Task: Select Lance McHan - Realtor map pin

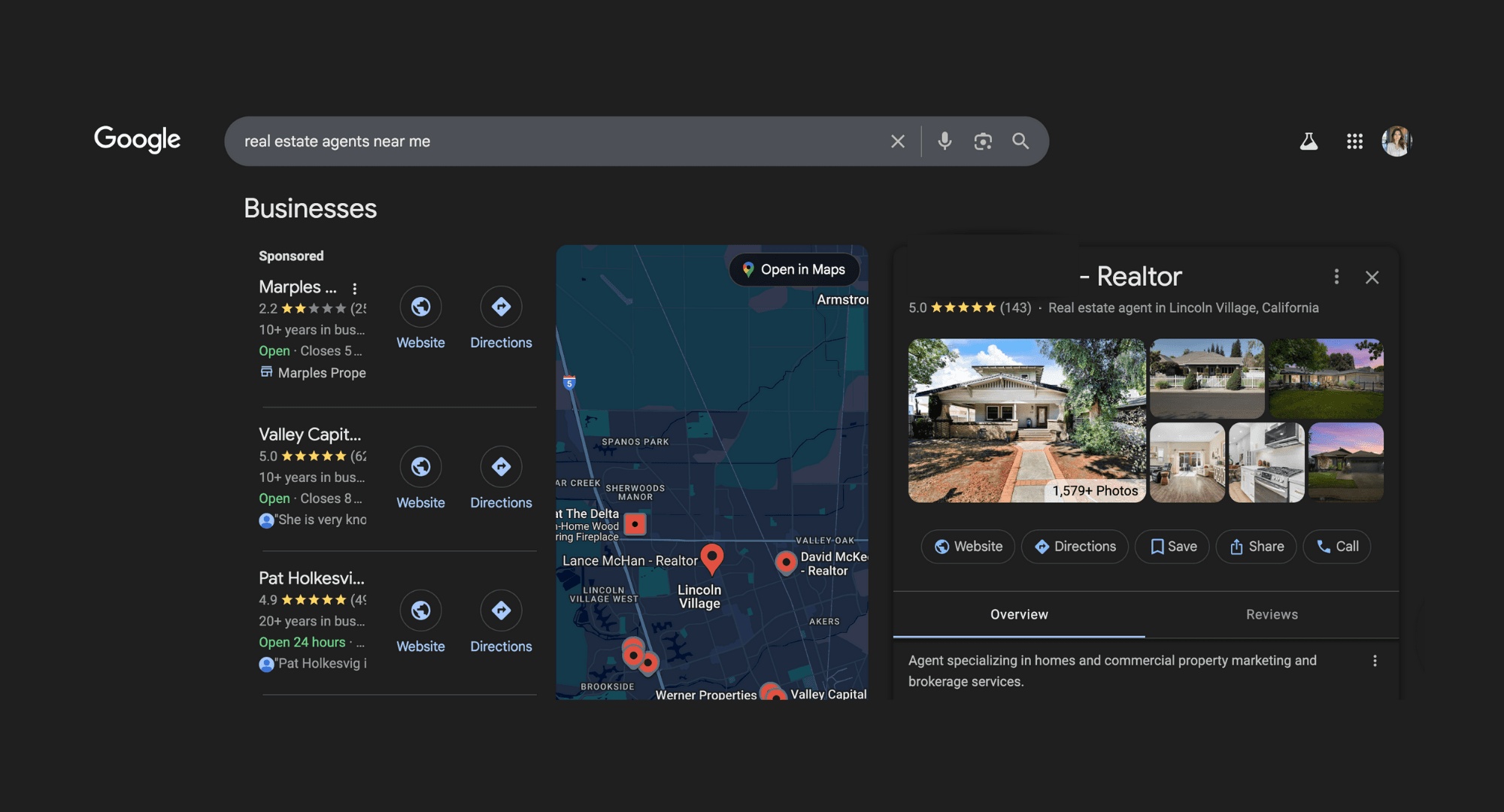Action: (711, 559)
